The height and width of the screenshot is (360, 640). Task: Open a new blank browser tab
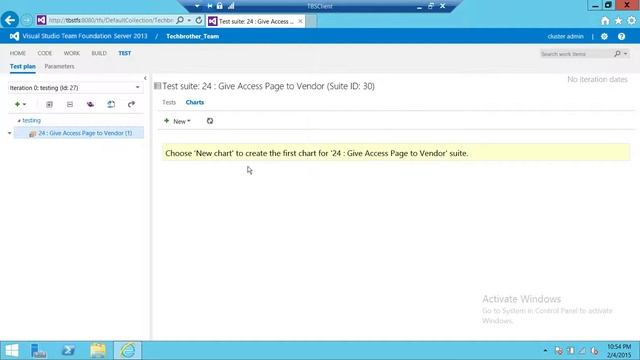pyautogui.click(x=311, y=21)
